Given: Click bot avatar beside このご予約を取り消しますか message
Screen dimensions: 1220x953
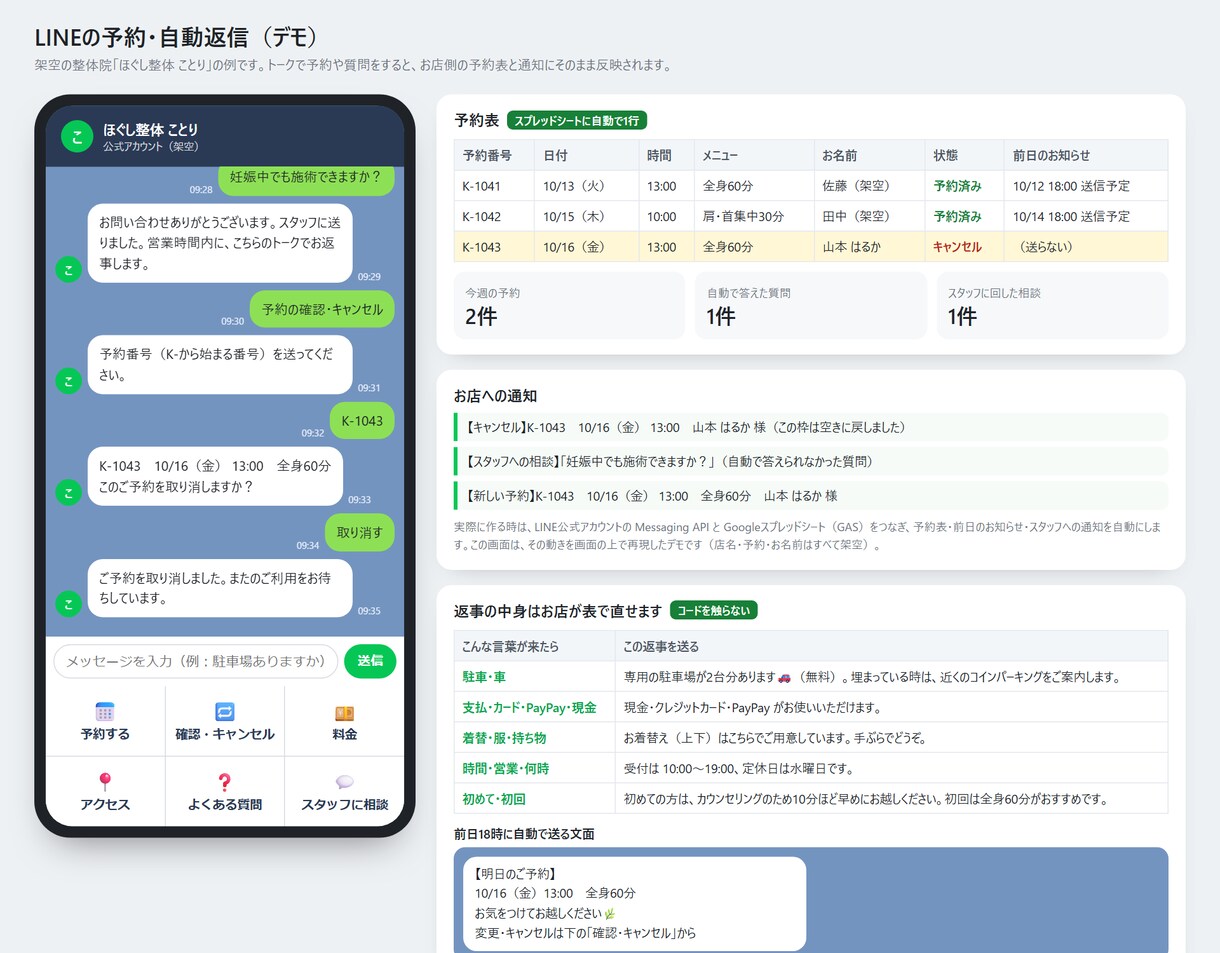Looking at the screenshot, I should [x=68, y=492].
